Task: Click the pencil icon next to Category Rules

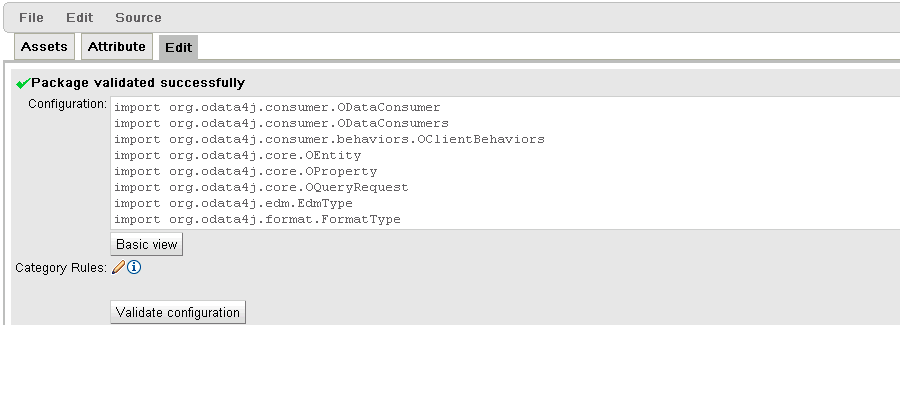Action: (x=118, y=267)
